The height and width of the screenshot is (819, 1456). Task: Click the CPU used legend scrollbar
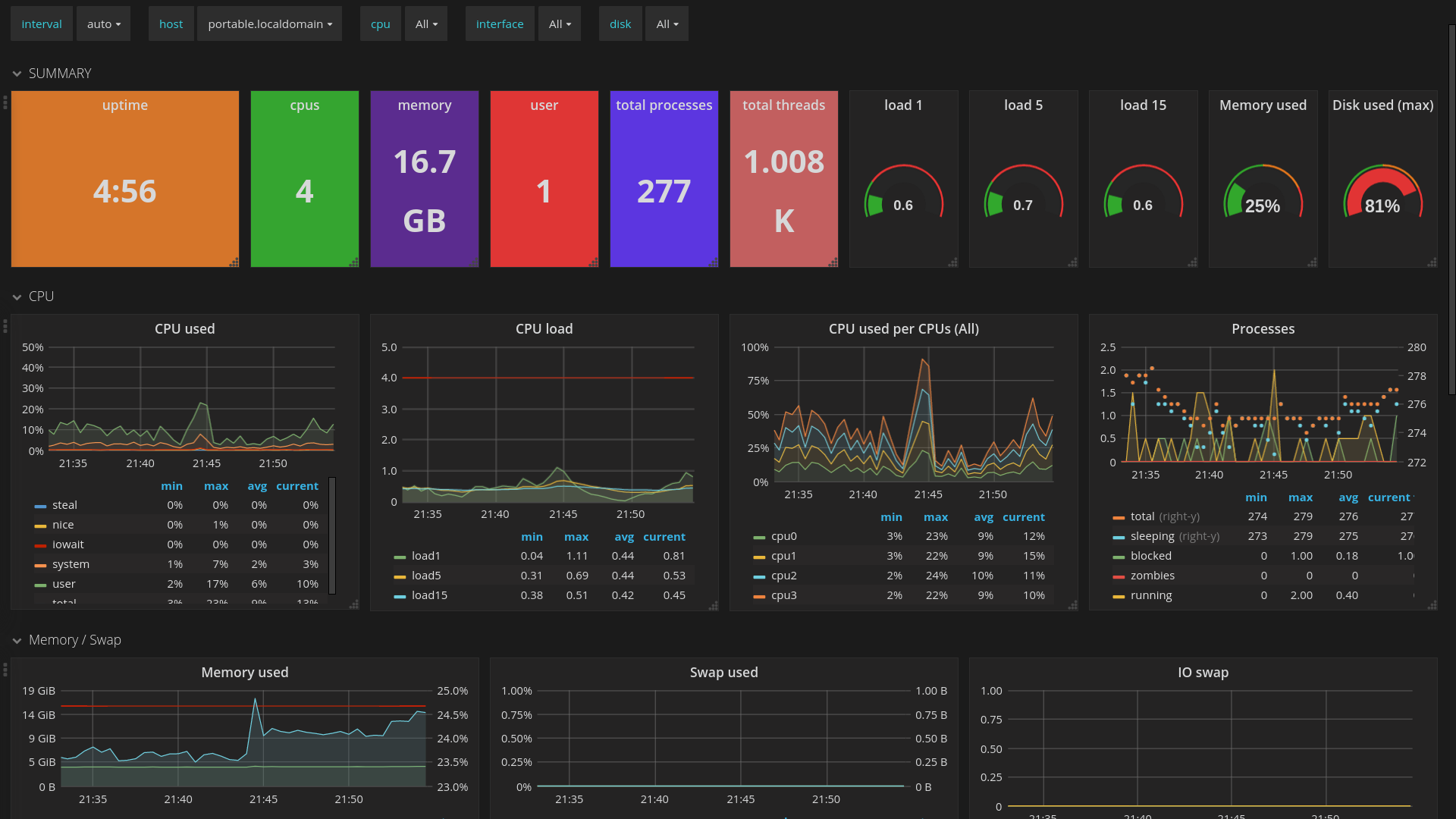332,535
